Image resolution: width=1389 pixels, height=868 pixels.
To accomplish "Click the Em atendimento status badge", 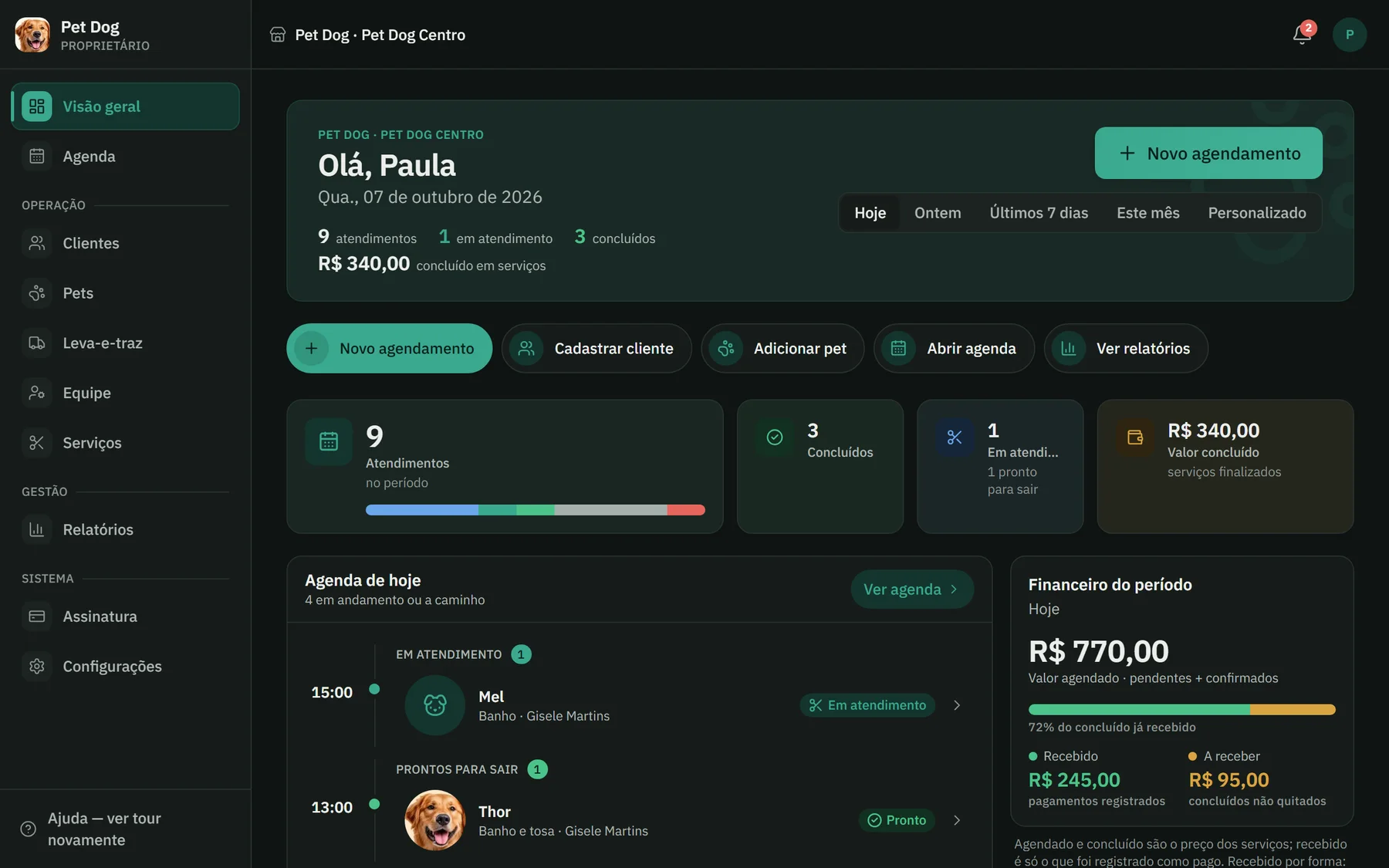I will tap(867, 705).
